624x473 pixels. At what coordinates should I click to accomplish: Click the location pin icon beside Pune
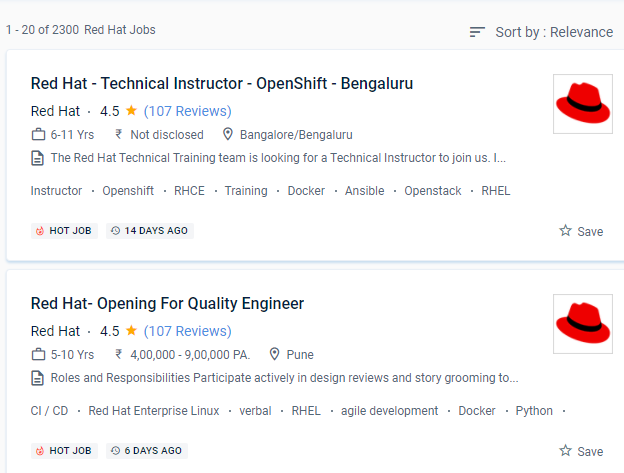(x=273, y=354)
